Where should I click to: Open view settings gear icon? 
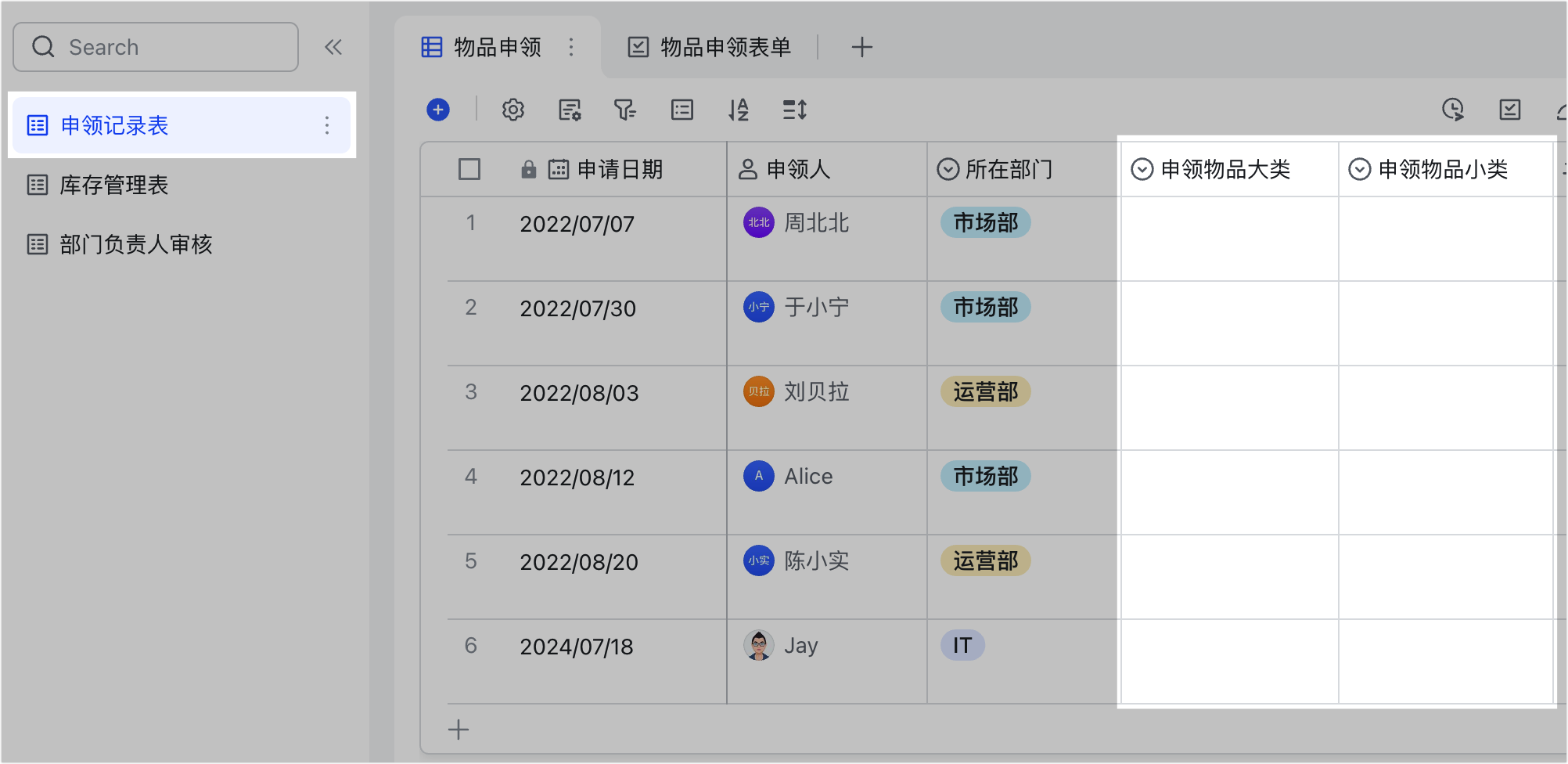513,110
